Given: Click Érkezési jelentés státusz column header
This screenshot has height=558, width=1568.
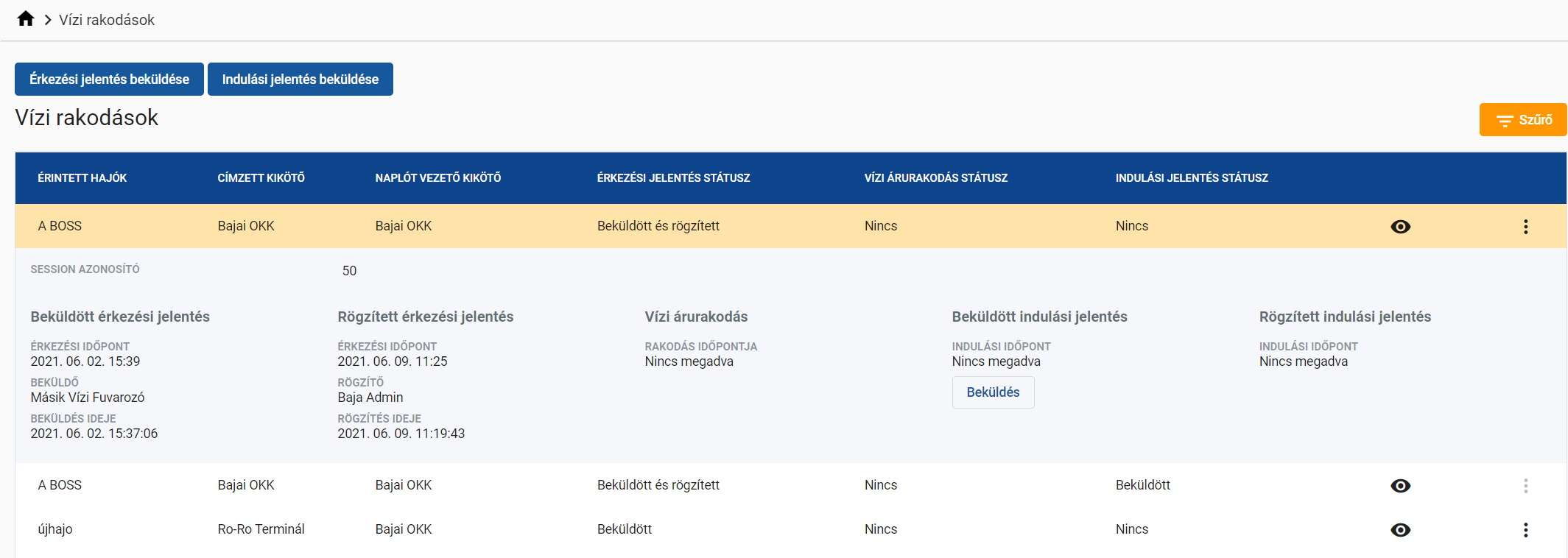Looking at the screenshot, I should click(x=673, y=178).
